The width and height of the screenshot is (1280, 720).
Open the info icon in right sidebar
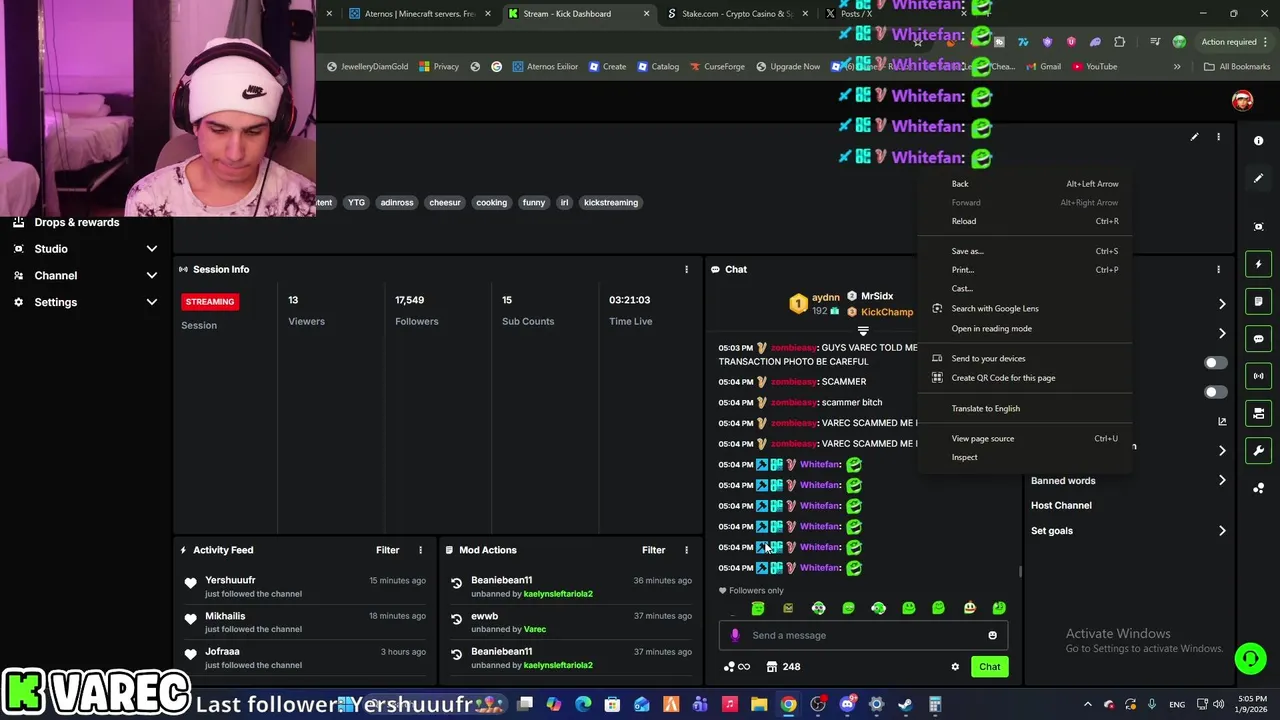(x=1258, y=141)
